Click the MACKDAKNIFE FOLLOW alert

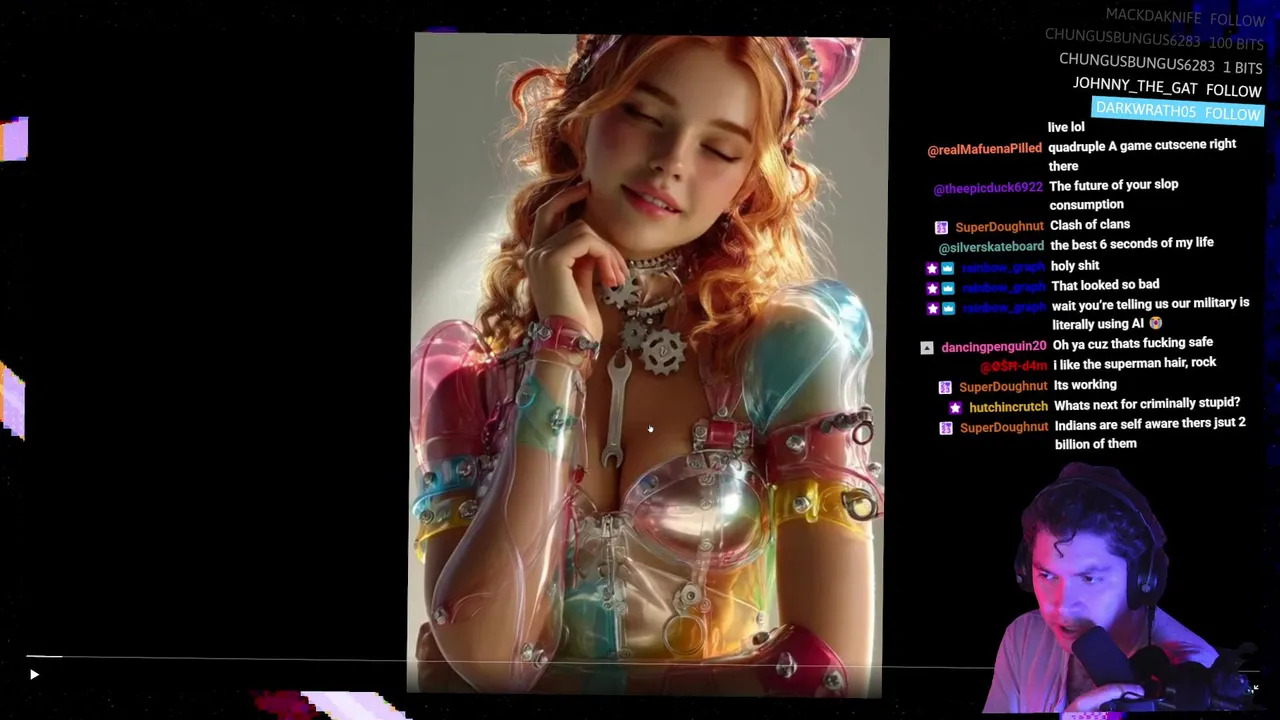[x=1185, y=17]
